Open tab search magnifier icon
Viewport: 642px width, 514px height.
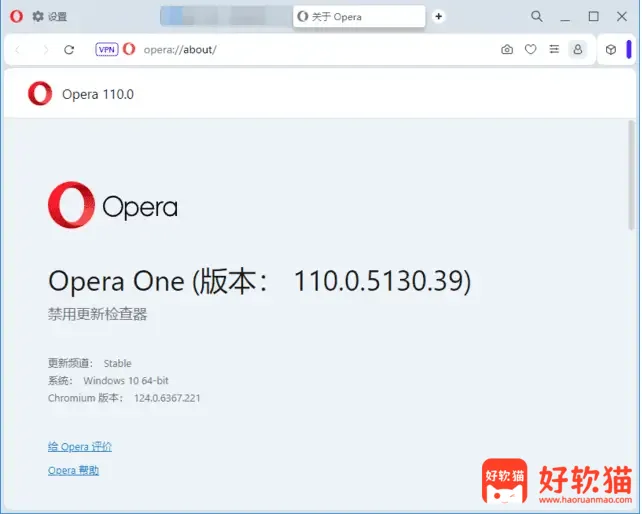(537, 16)
